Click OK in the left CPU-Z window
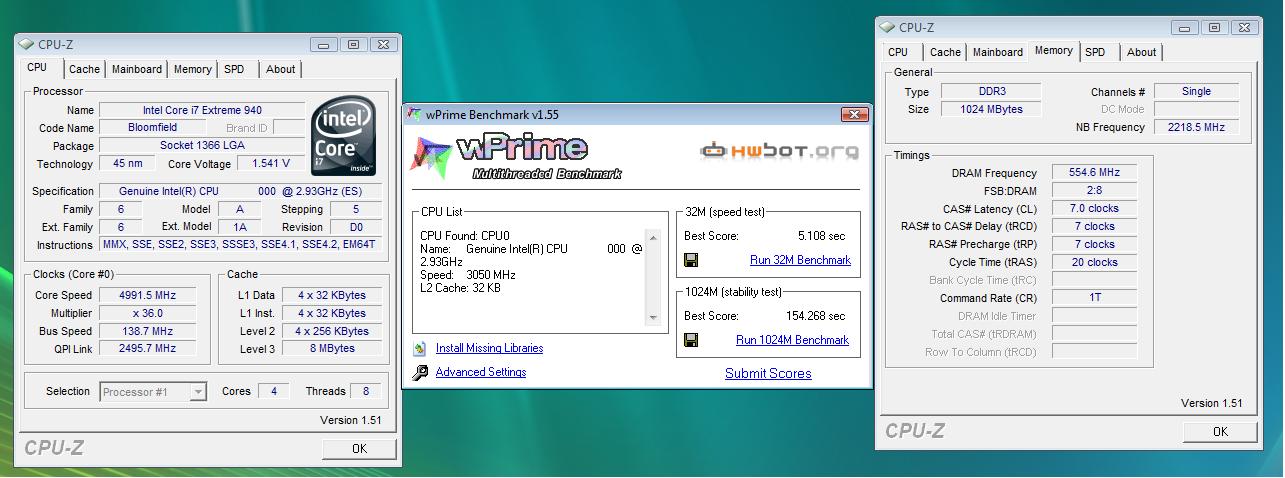Screen dimensions: 1285x478 pyautogui.click(x=359, y=449)
